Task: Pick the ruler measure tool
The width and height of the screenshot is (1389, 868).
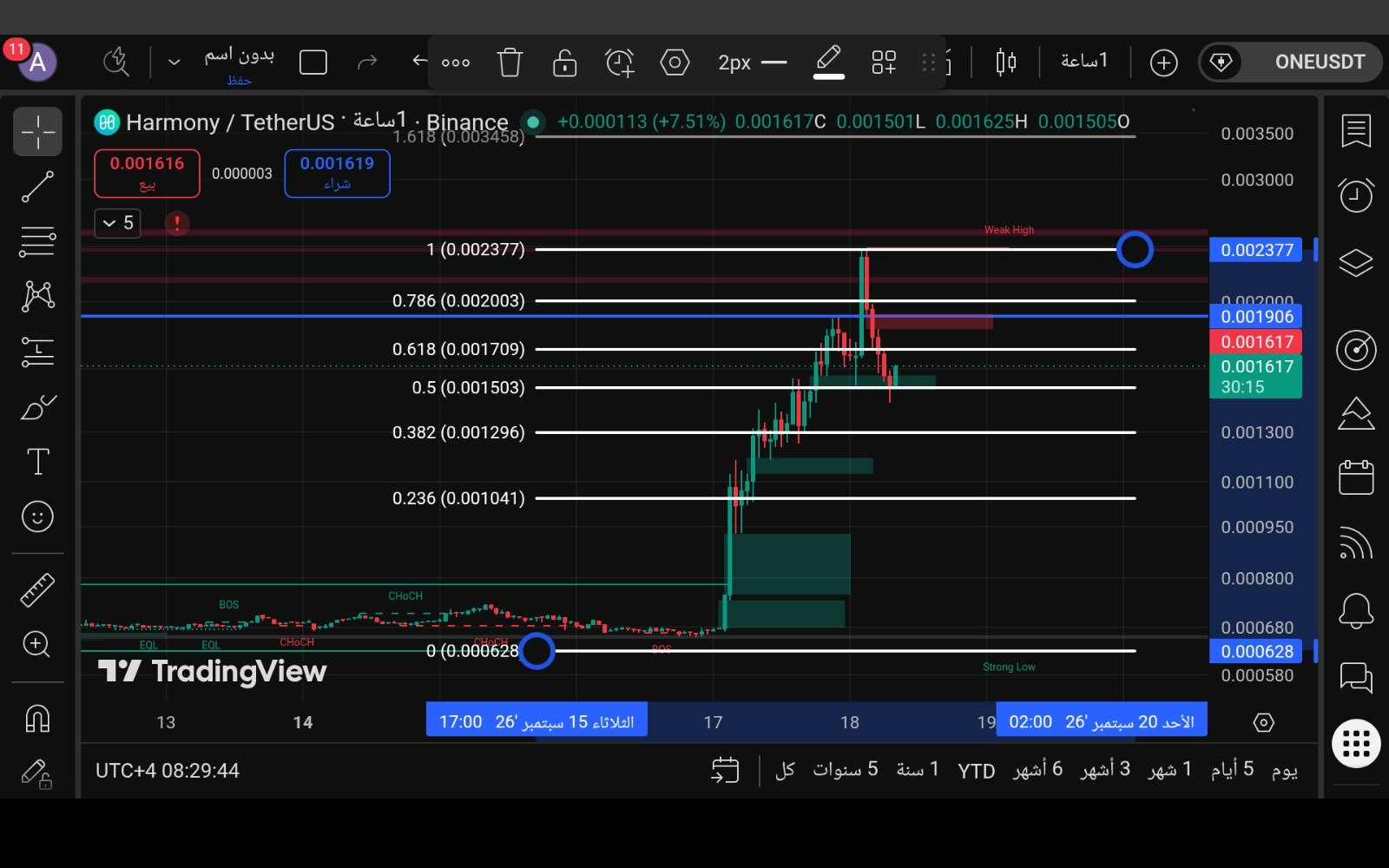Action: (37, 589)
